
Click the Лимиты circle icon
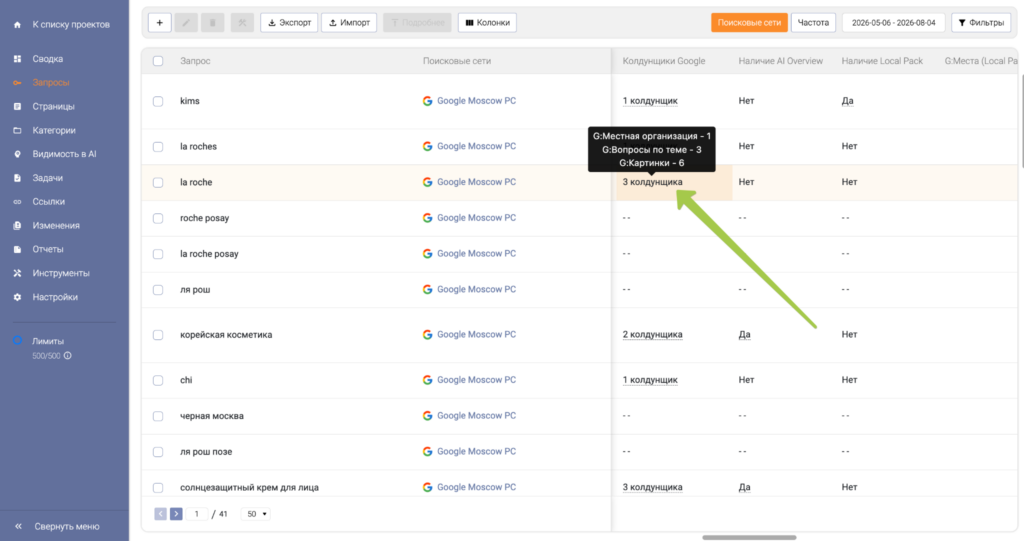click(x=18, y=340)
